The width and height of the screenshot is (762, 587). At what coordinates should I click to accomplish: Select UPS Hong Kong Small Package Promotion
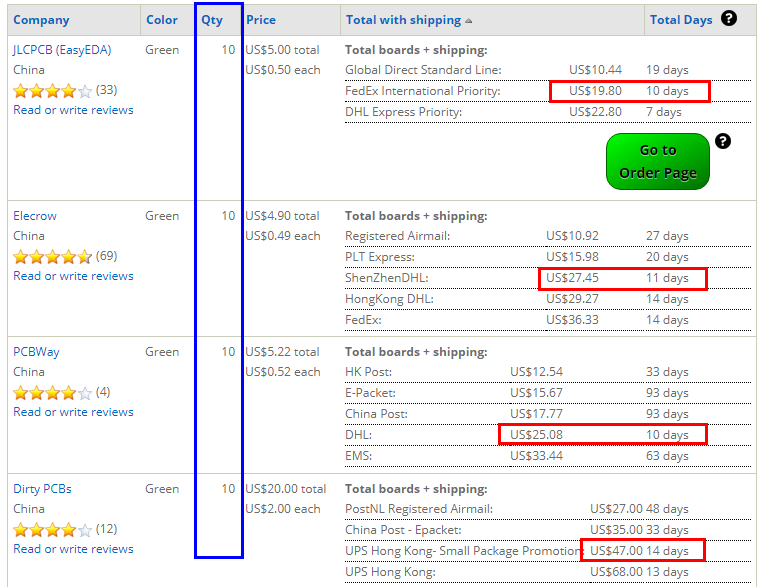[548, 551]
